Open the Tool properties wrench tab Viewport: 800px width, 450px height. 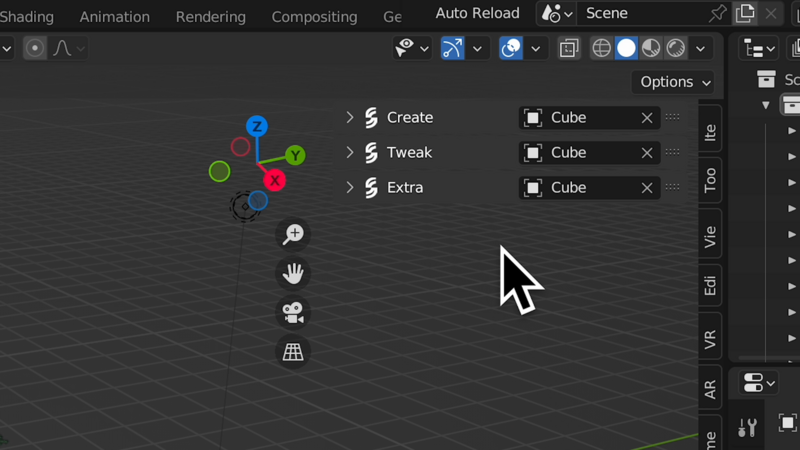tap(747, 428)
